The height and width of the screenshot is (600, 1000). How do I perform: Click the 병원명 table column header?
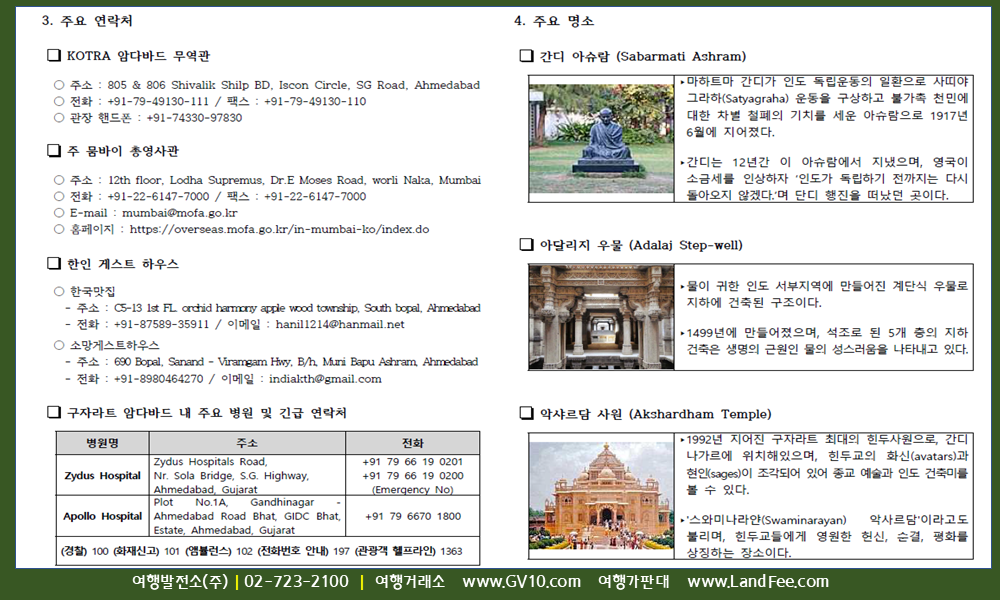point(103,443)
